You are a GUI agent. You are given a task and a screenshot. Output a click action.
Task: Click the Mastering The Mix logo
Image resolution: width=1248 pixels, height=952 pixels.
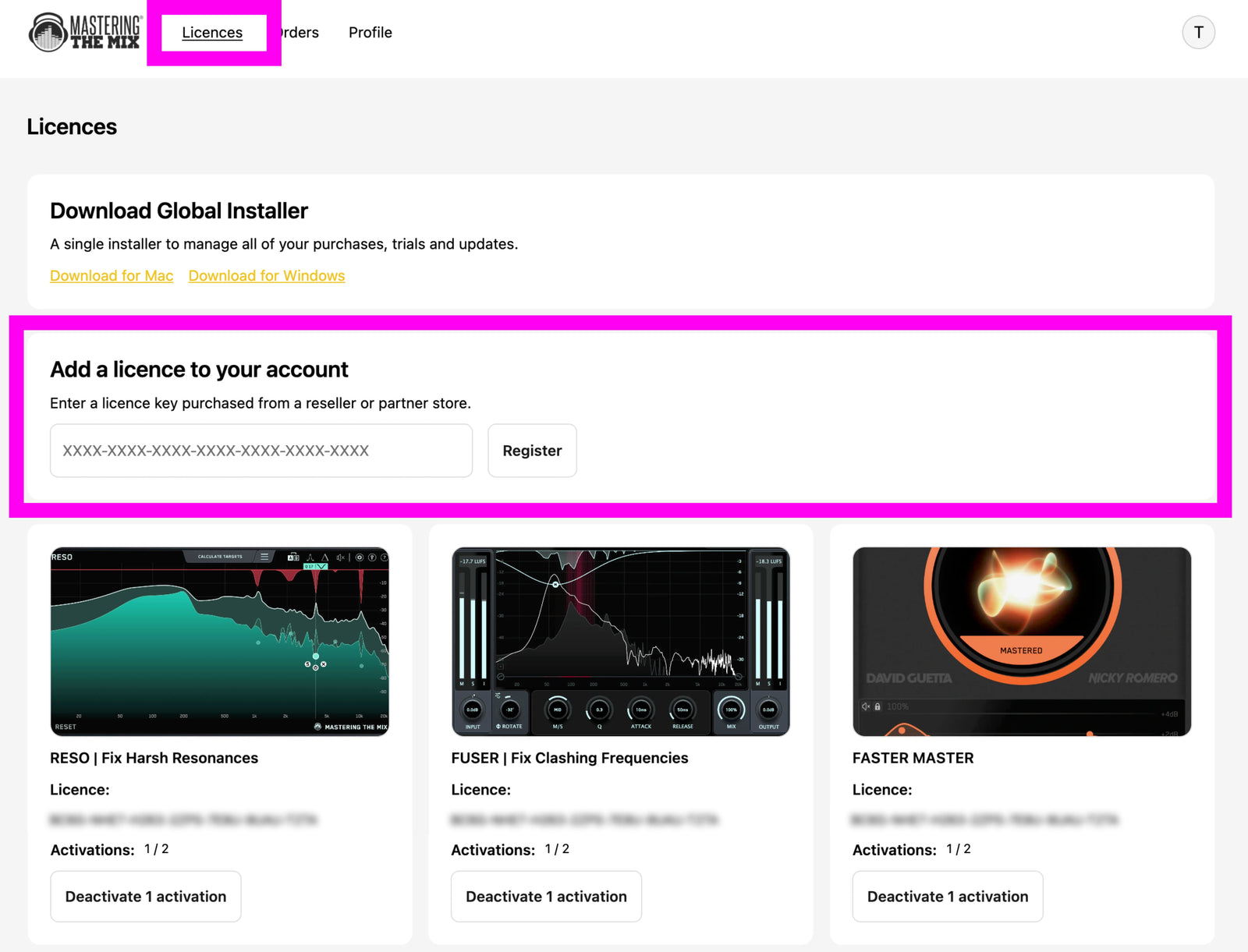click(86, 32)
